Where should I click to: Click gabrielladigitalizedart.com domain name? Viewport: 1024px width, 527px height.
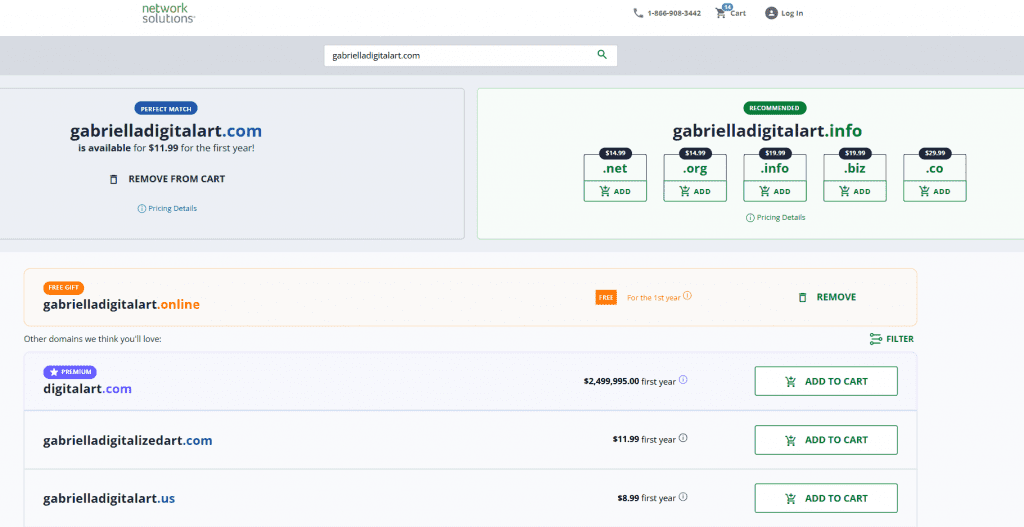(x=128, y=441)
